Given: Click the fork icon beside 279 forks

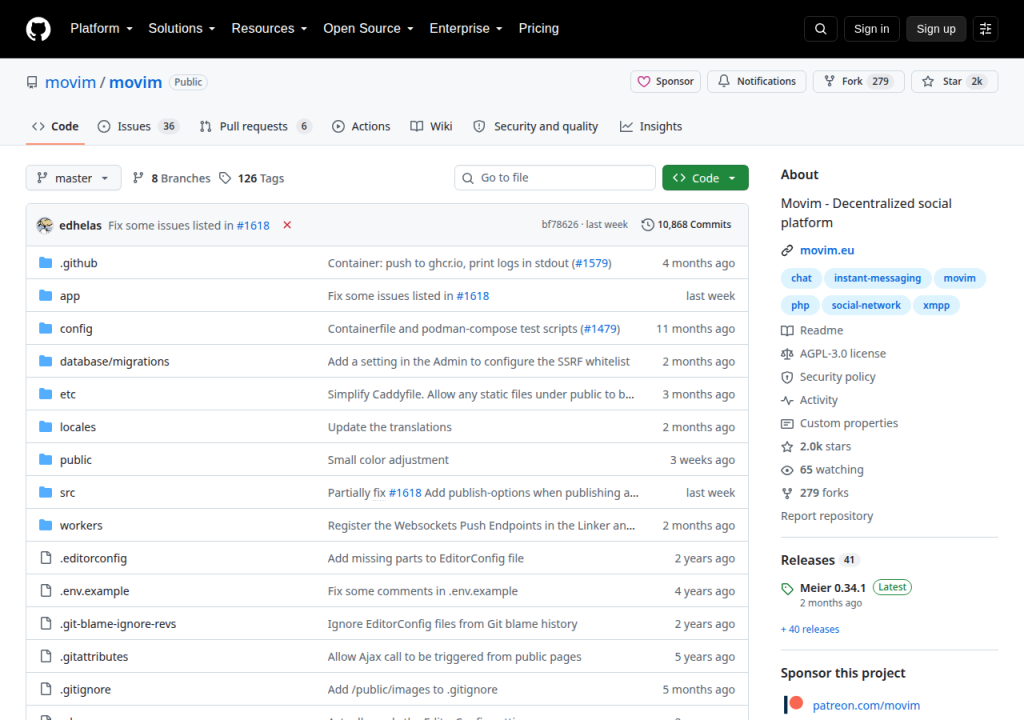Looking at the screenshot, I should tap(787, 493).
